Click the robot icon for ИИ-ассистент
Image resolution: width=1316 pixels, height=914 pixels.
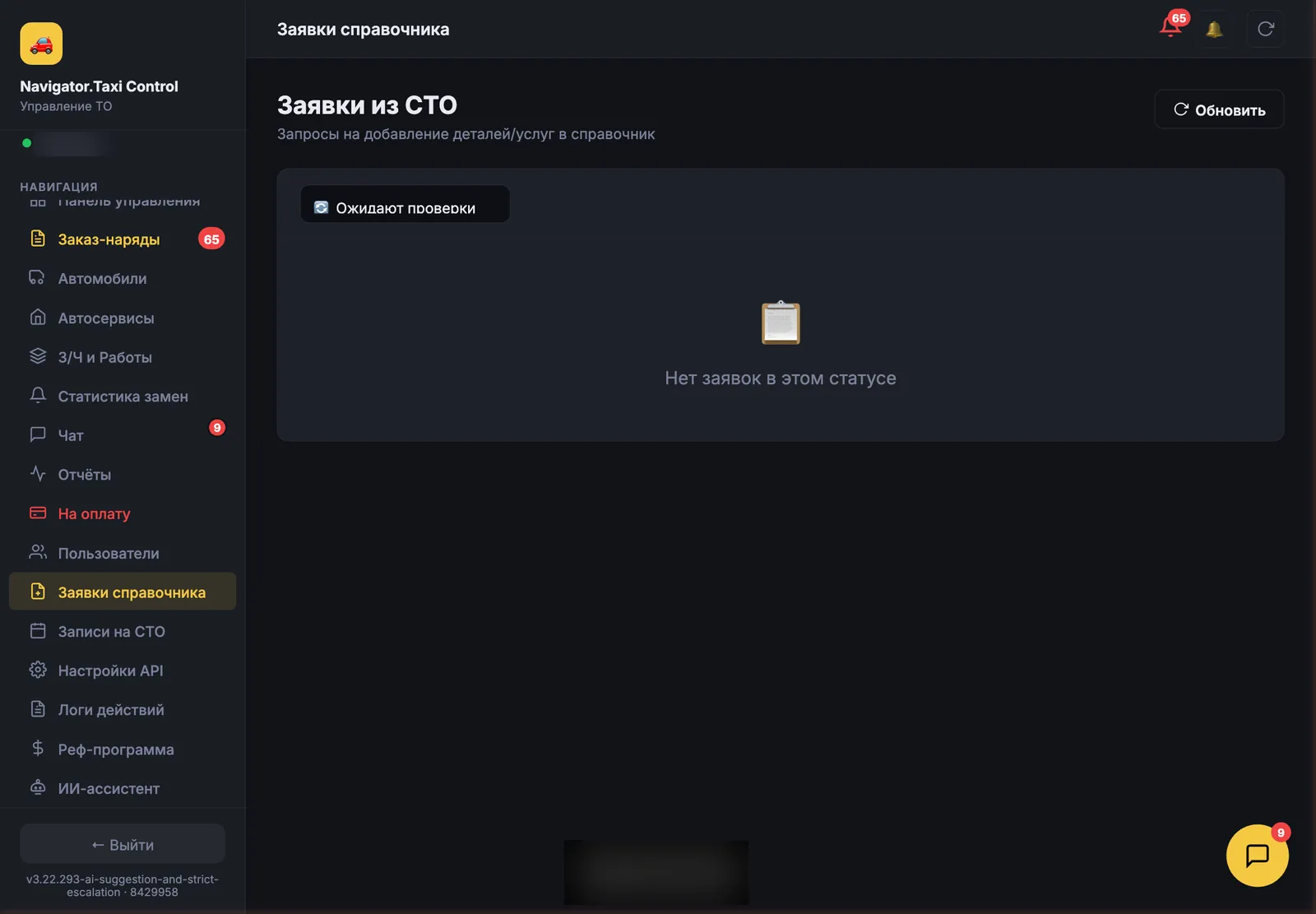[x=38, y=788]
